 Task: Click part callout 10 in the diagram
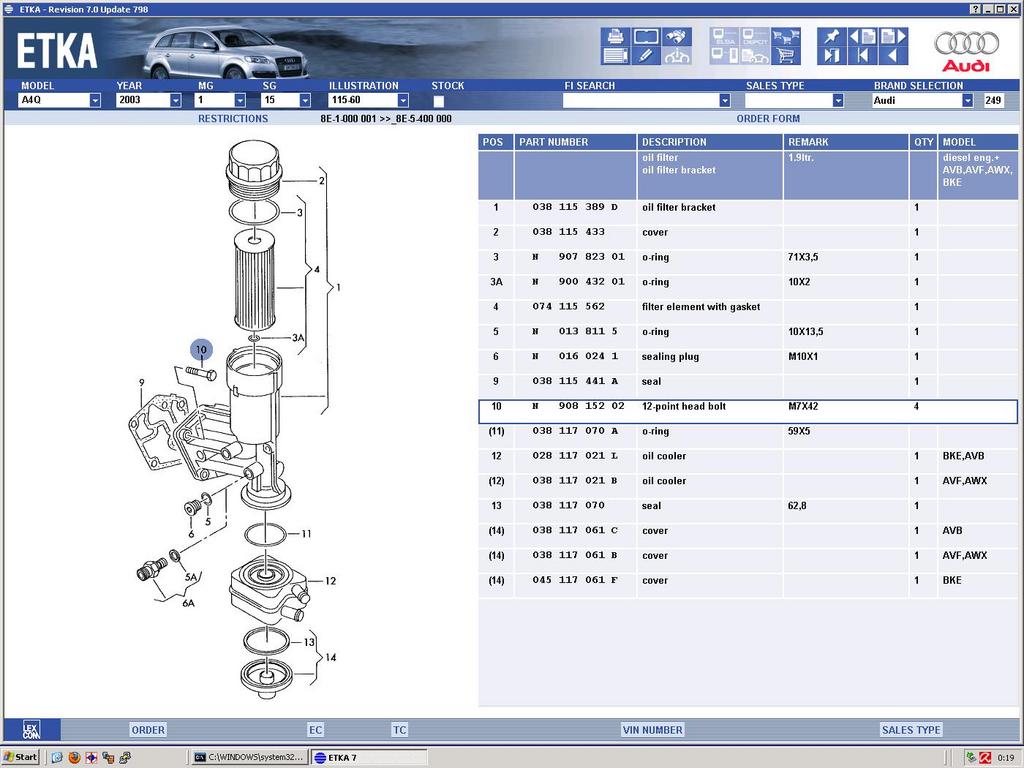tap(202, 350)
